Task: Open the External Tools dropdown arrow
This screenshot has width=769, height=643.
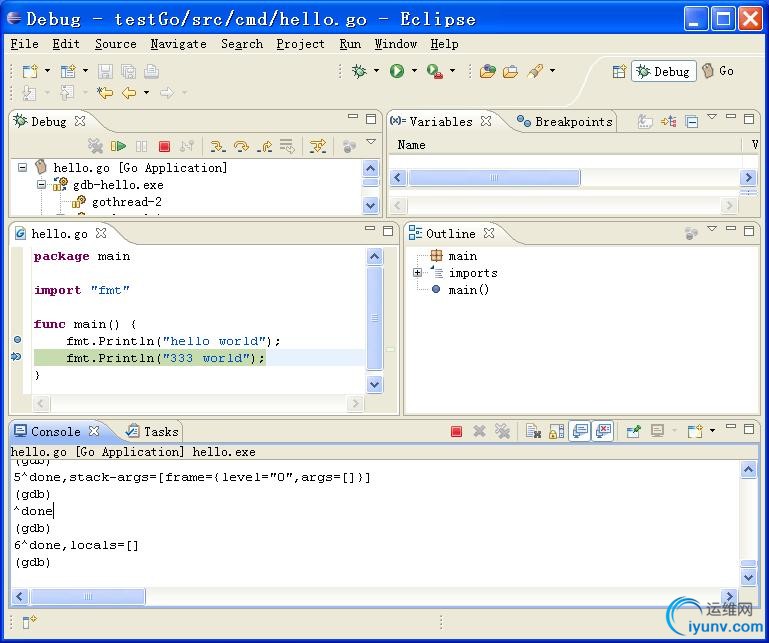Action: pos(452,71)
